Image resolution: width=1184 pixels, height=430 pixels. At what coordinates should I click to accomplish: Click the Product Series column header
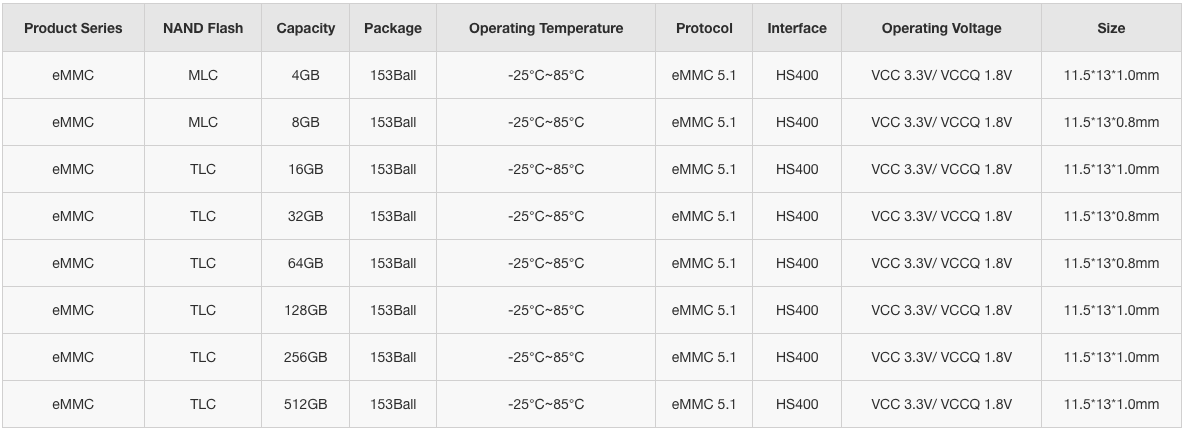point(73,28)
